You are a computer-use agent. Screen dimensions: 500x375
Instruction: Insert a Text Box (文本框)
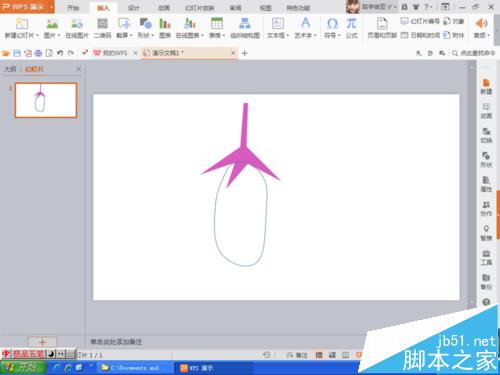coord(278,24)
